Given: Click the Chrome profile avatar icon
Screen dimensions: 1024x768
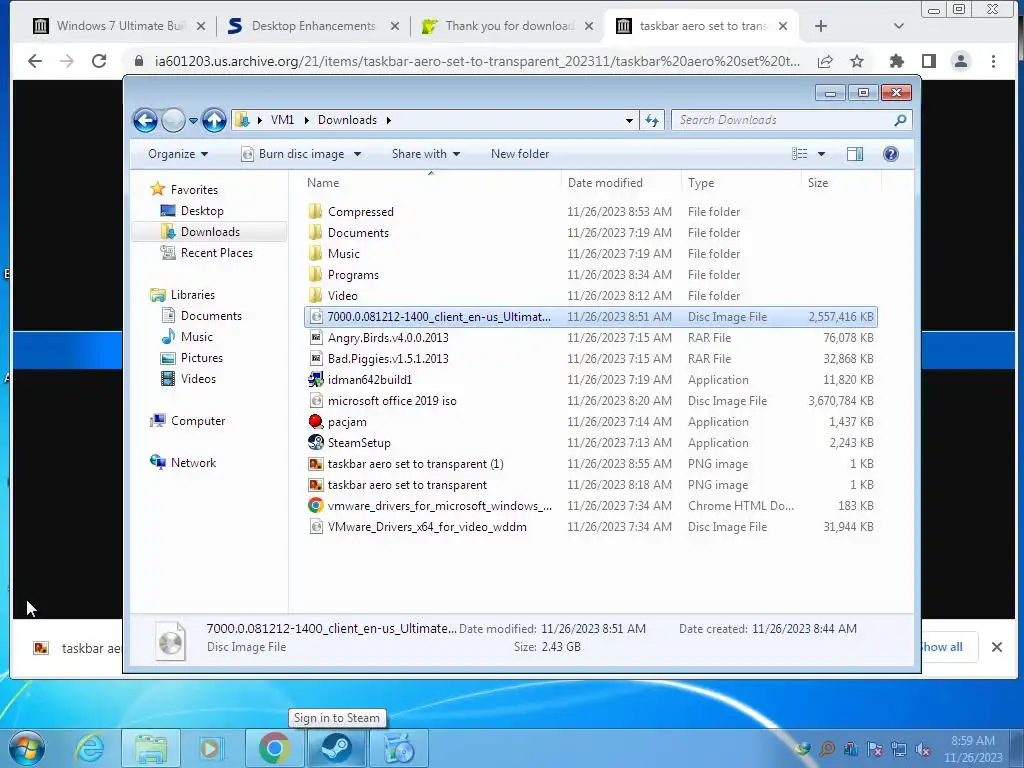Looking at the screenshot, I should [961, 61].
